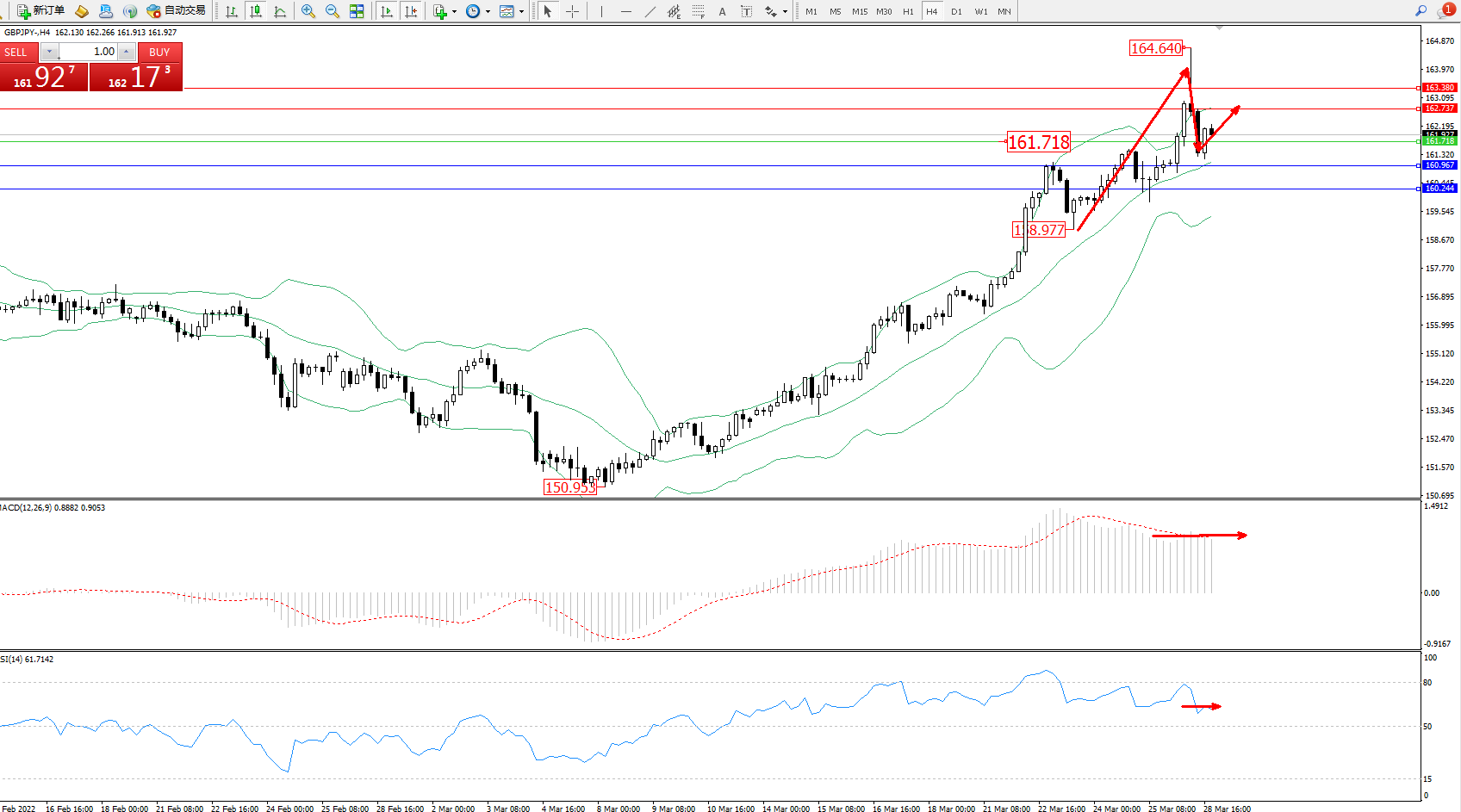1461x812 pixels.
Task: Toggle chart auto scroll
Action: pos(387,11)
